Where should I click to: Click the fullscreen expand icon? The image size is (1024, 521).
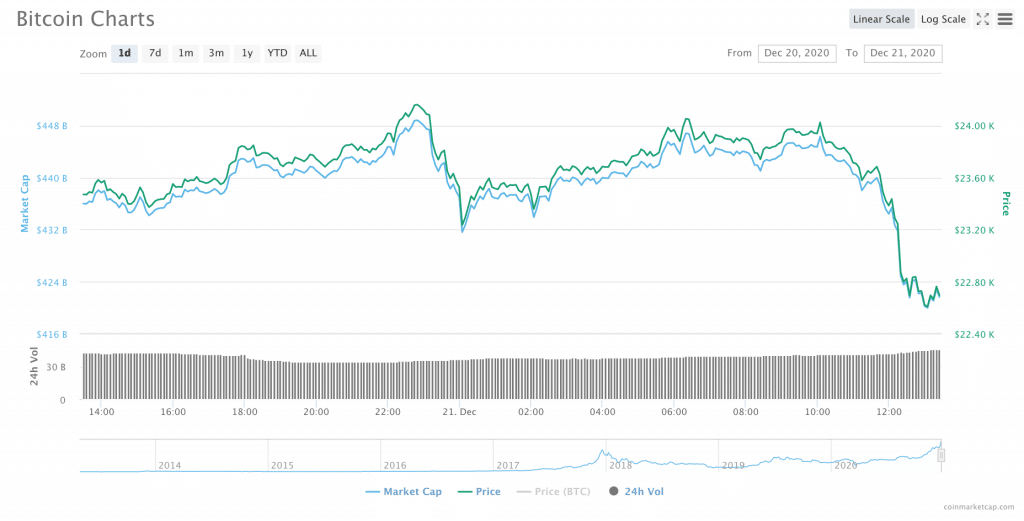point(982,19)
